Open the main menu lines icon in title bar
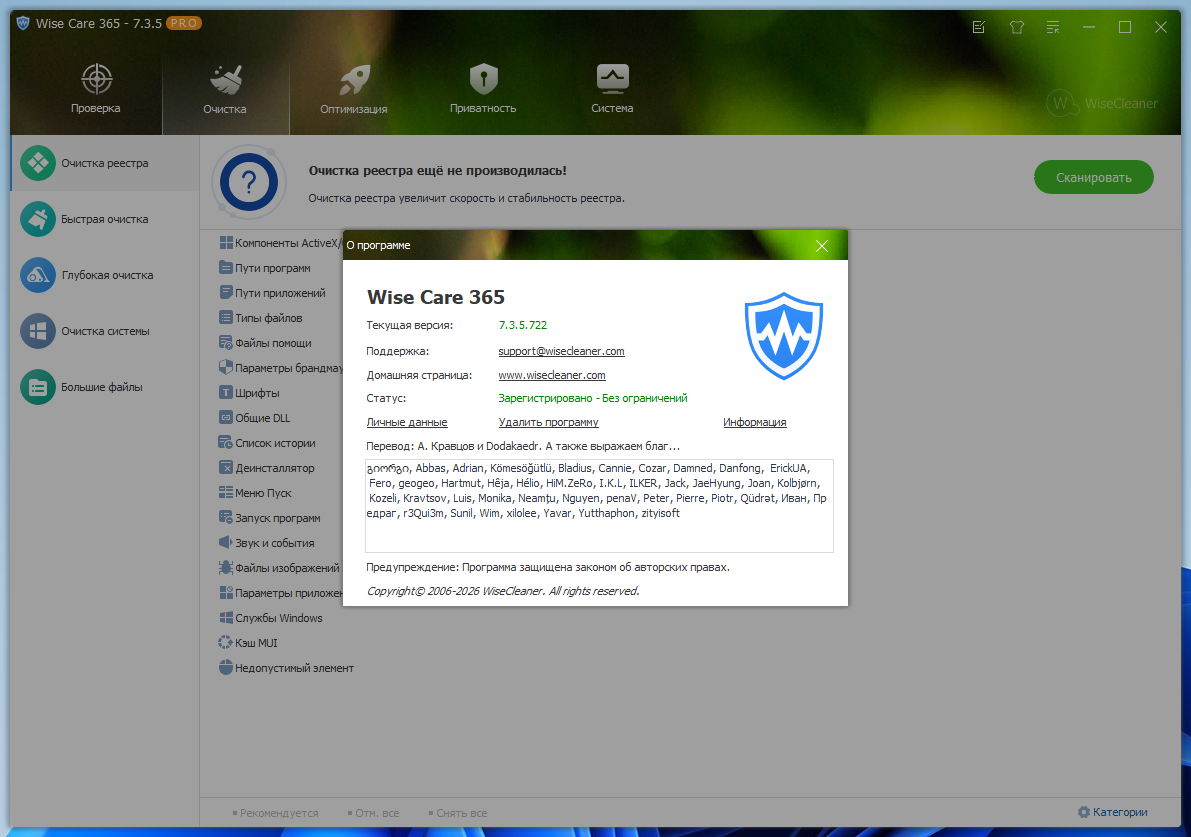The width and height of the screenshot is (1191, 837). click(x=1053, y=27)
